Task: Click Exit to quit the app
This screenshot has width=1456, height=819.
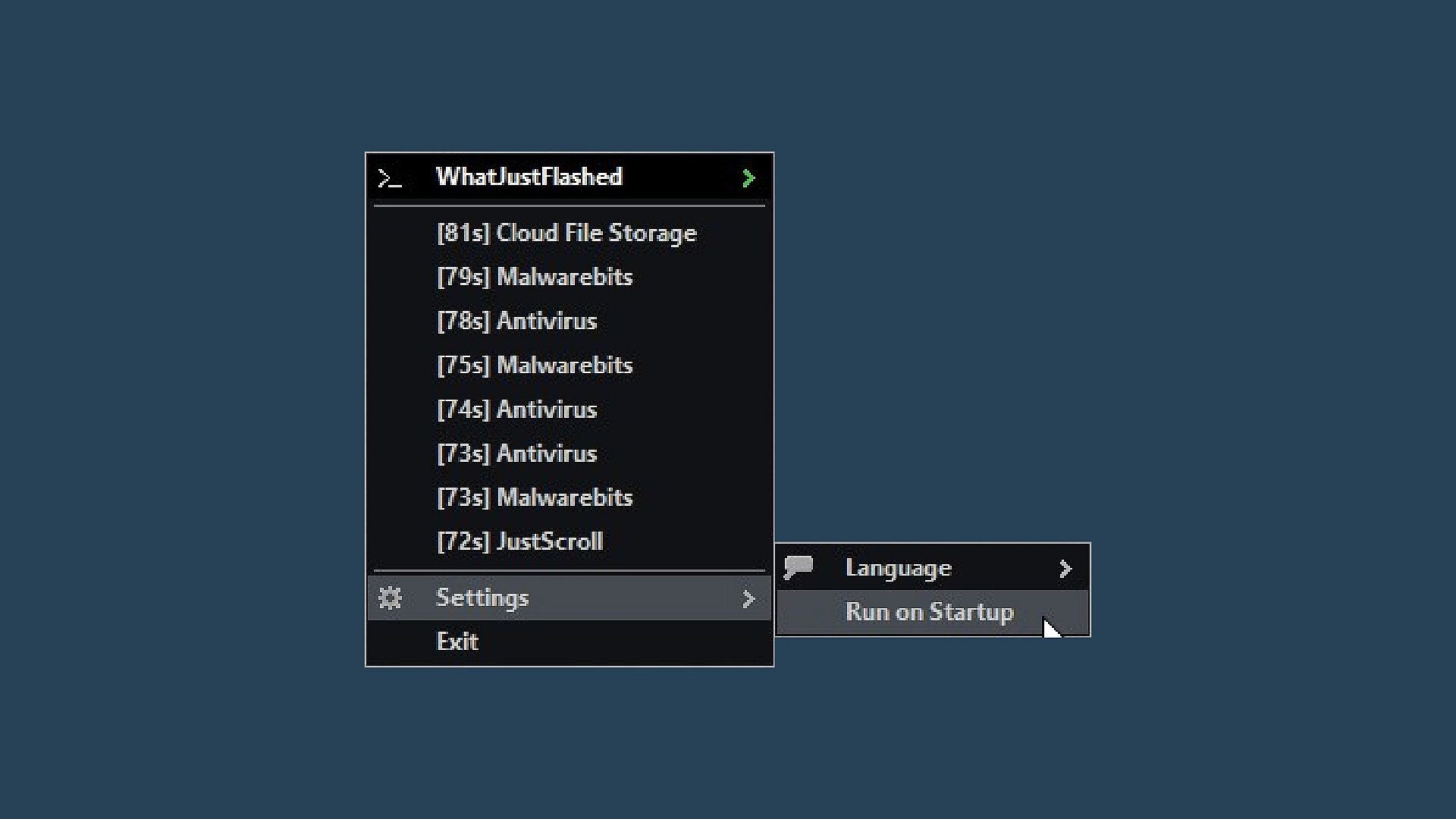Action: coord(570,642)
